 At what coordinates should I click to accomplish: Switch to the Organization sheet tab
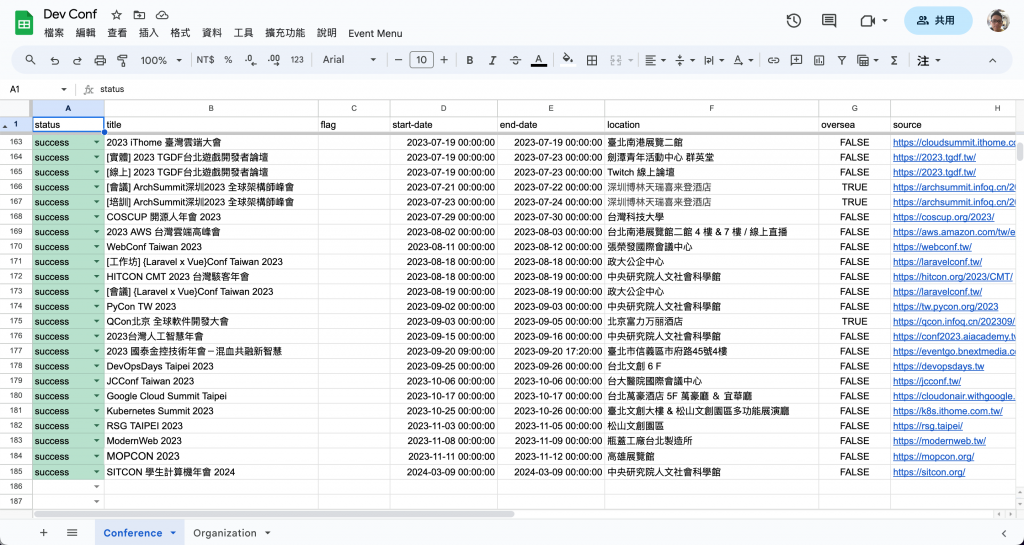pyautogui.click(x=225, y=533)
